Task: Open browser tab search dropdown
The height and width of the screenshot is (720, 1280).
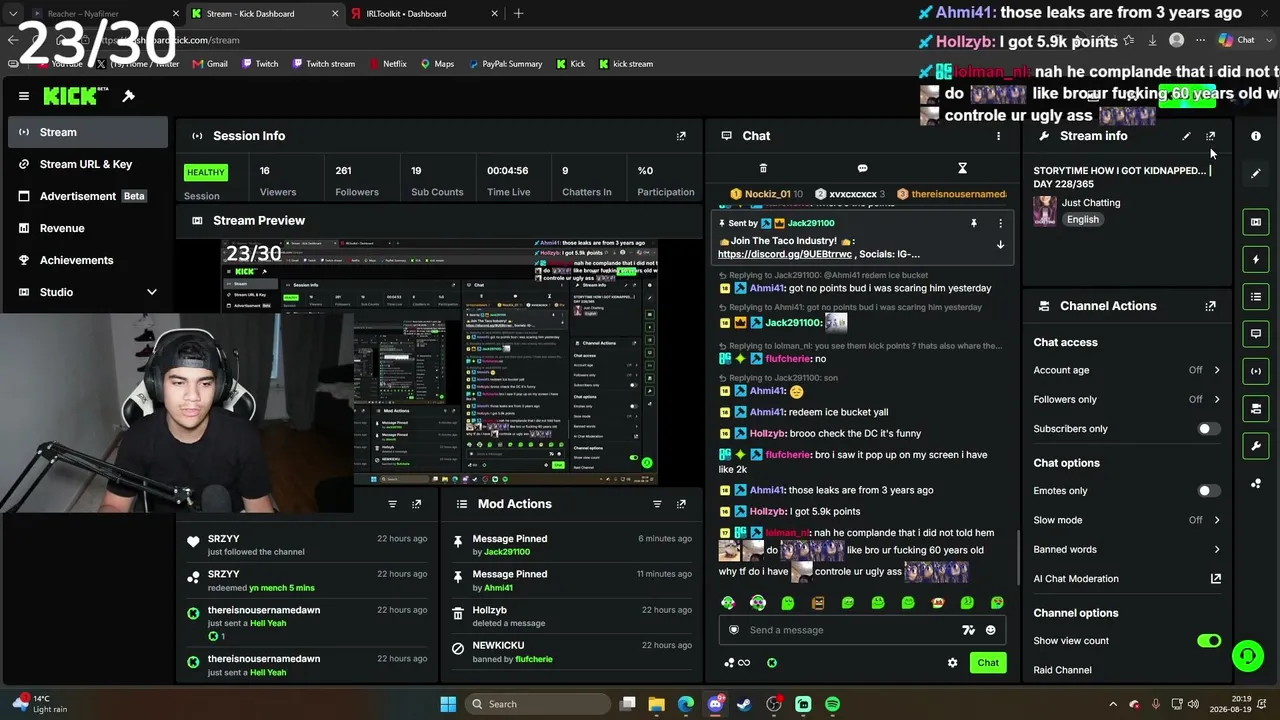Action: 13,14
